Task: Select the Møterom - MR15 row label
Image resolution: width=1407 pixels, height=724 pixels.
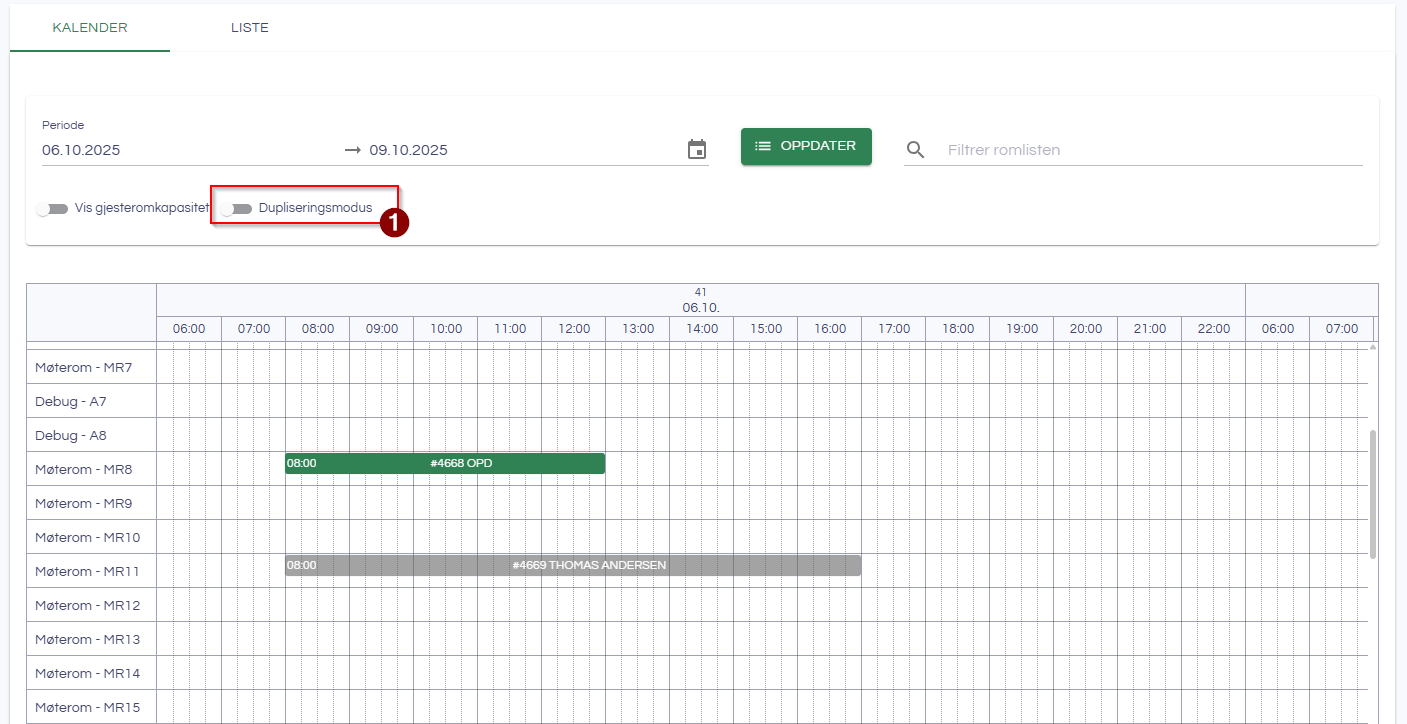Action: [91, 707]
